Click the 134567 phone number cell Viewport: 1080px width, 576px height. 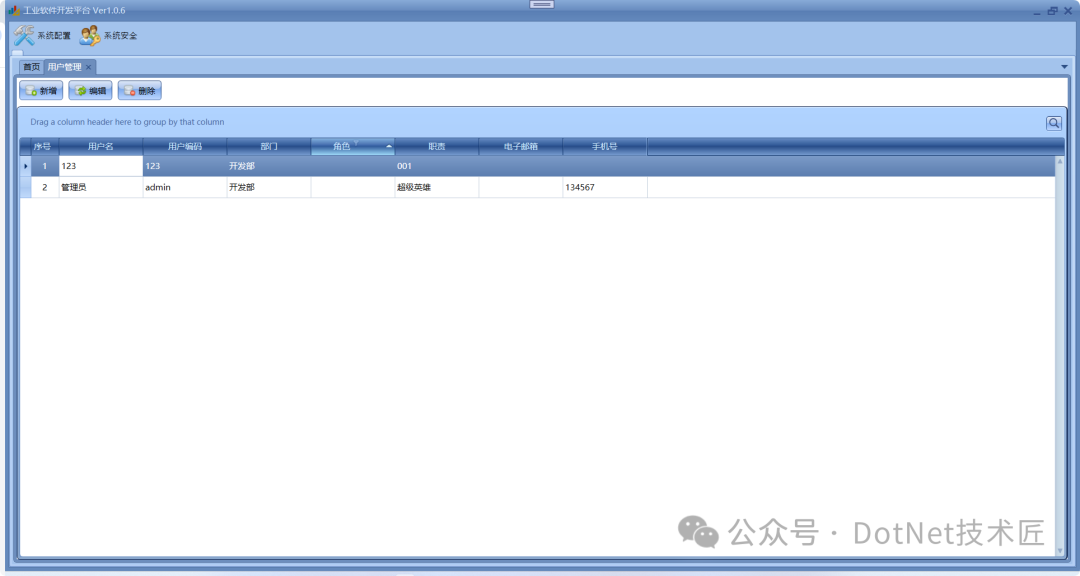(605, 187)
